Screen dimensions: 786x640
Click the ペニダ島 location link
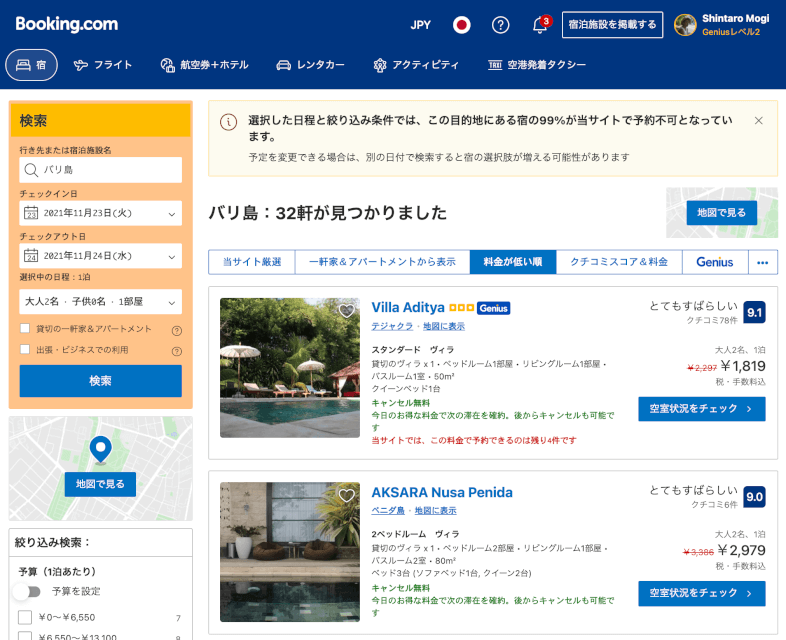(x=388, y=511)
